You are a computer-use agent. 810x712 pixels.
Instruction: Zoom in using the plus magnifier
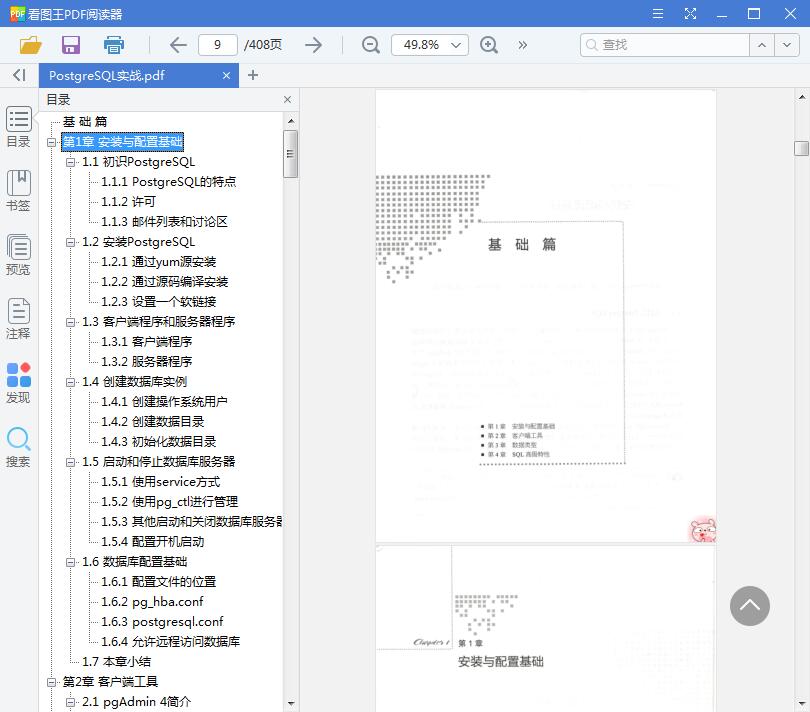(x=489, y=45)
